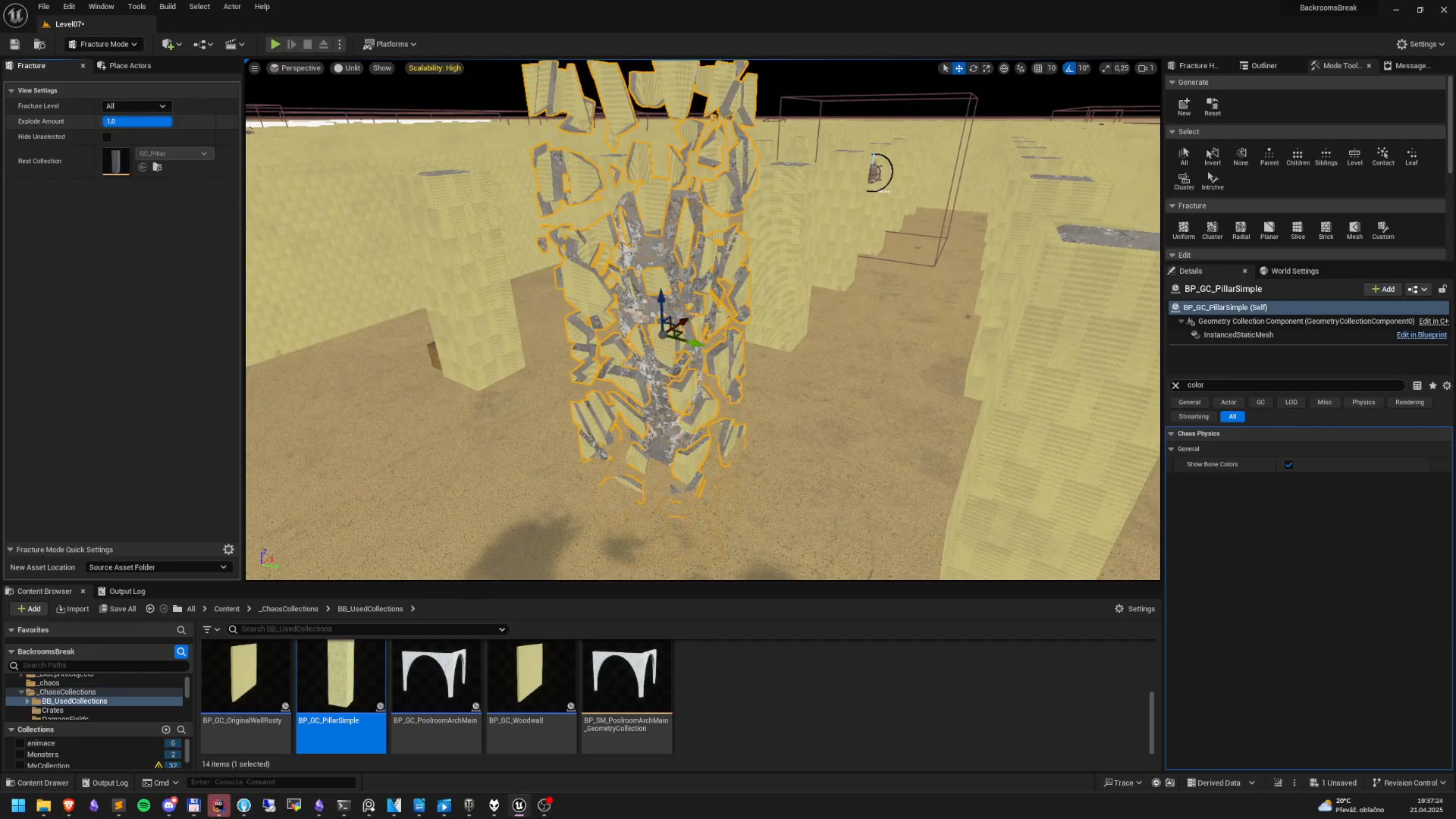Collapse the View Settings section

click(11, 90)
